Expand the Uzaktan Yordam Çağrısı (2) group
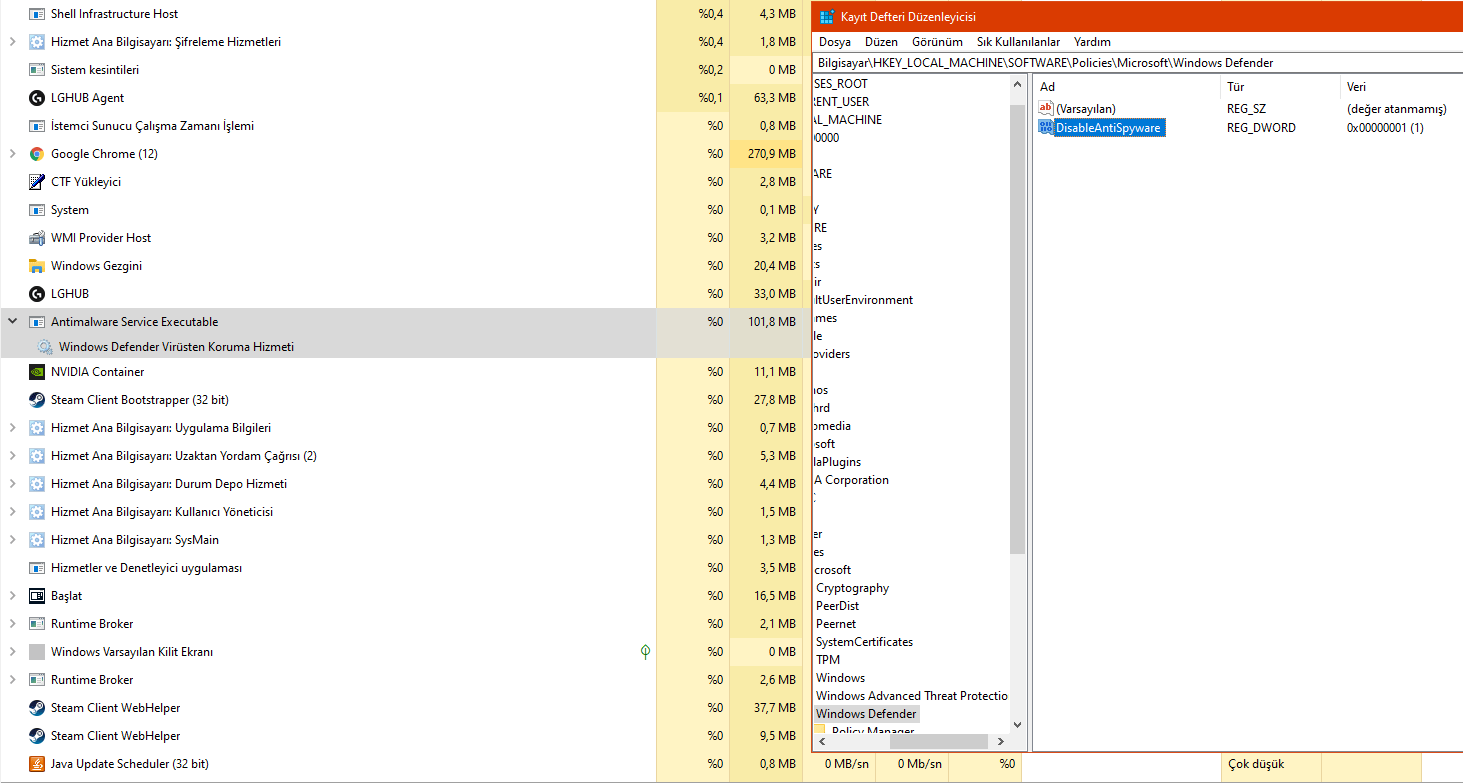Viewport: 1463px width, 783px height. pos(12,456)
